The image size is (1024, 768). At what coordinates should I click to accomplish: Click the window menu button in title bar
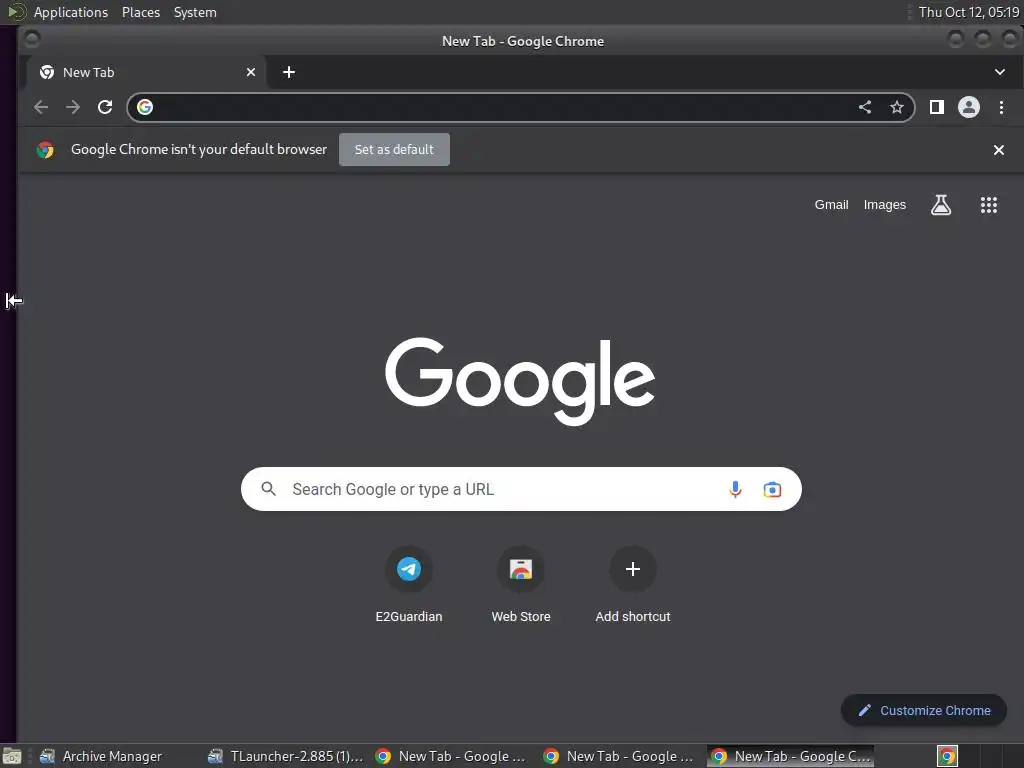[x=31, y=40]
